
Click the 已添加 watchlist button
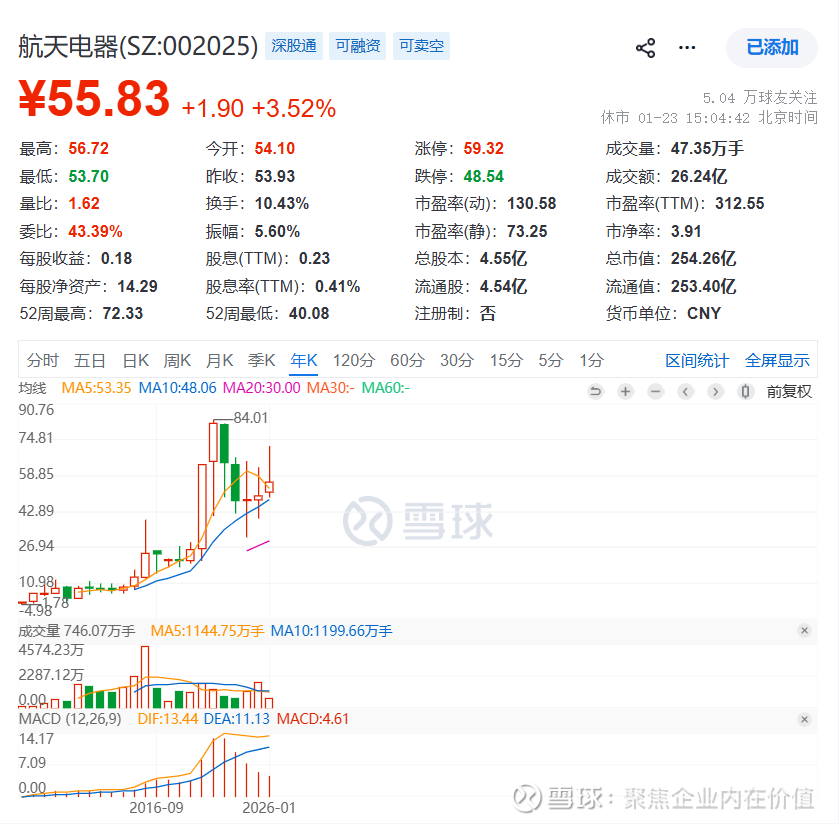(x=772, y=48)
